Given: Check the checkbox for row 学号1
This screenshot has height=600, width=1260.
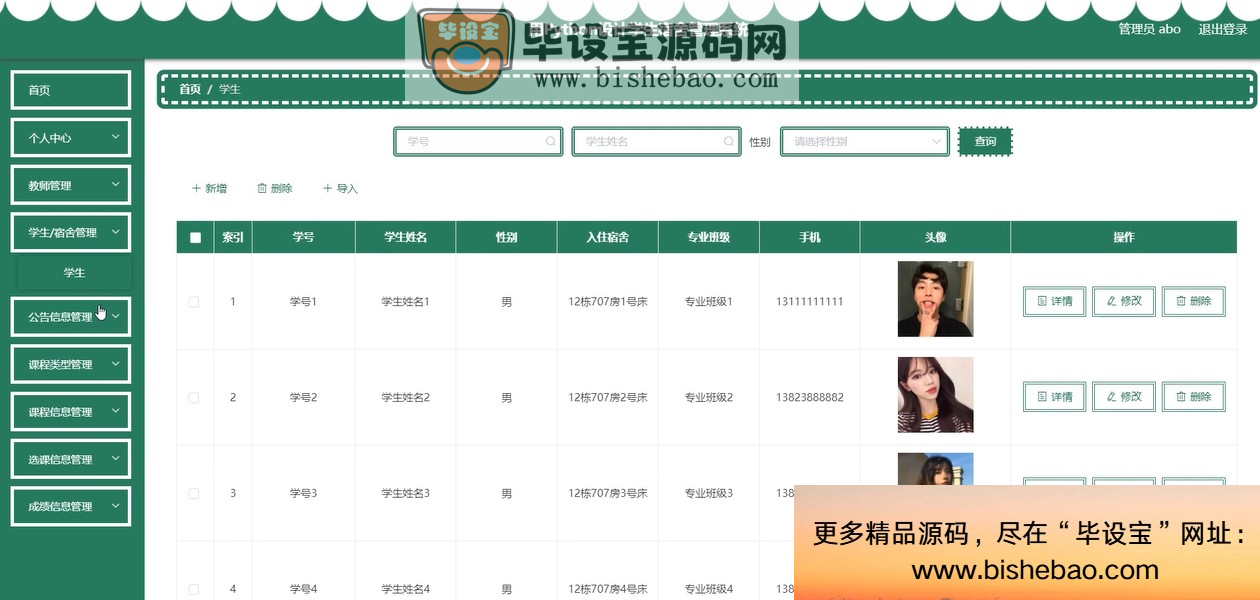Looking at the screenshot, I should 194,302.
